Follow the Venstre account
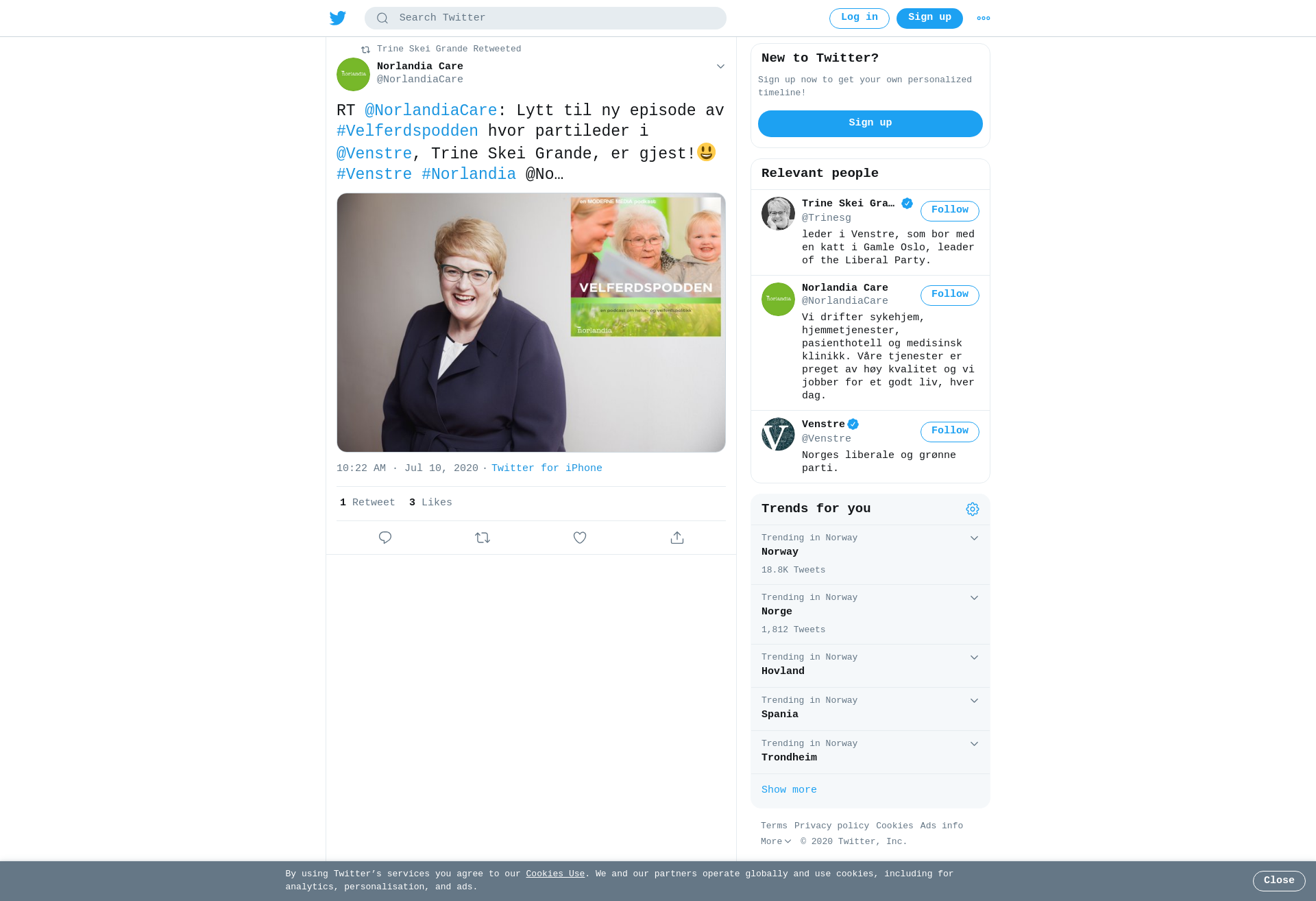The width and height of the screenshot is (1316, 901). [x=950, y=431]
